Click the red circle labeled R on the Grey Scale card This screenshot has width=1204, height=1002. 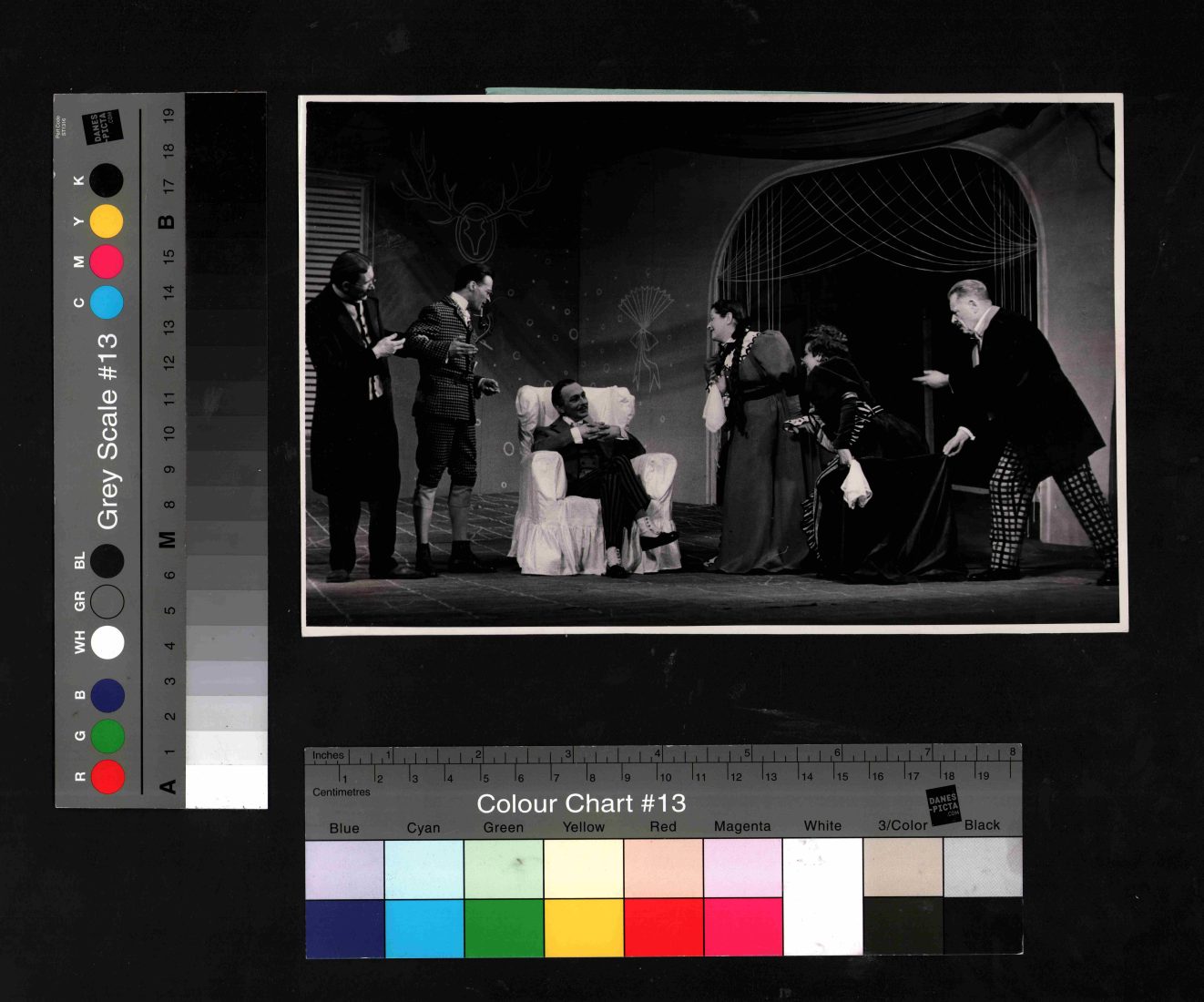click(107, 776)
